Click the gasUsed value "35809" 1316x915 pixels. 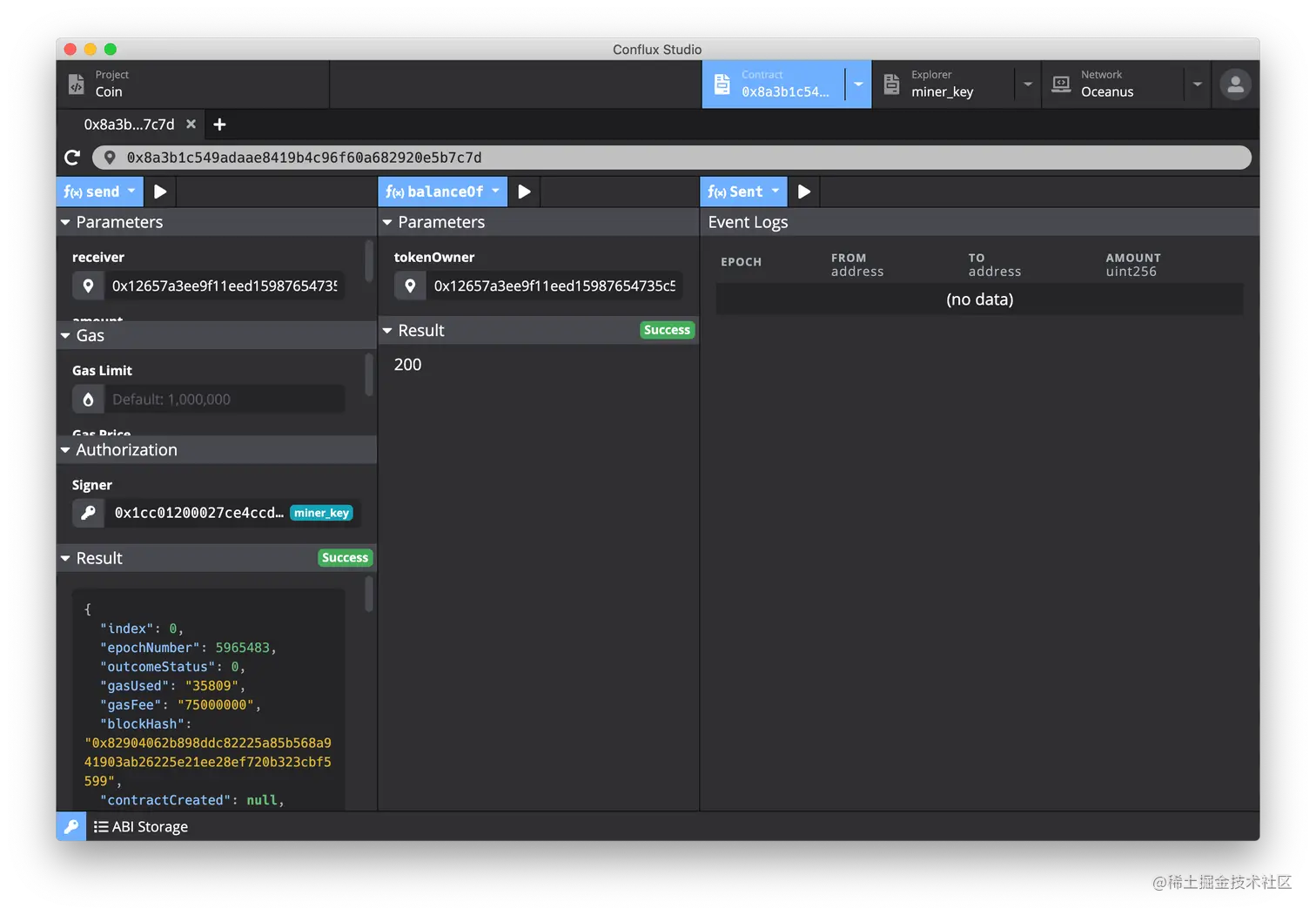[211, 686]
